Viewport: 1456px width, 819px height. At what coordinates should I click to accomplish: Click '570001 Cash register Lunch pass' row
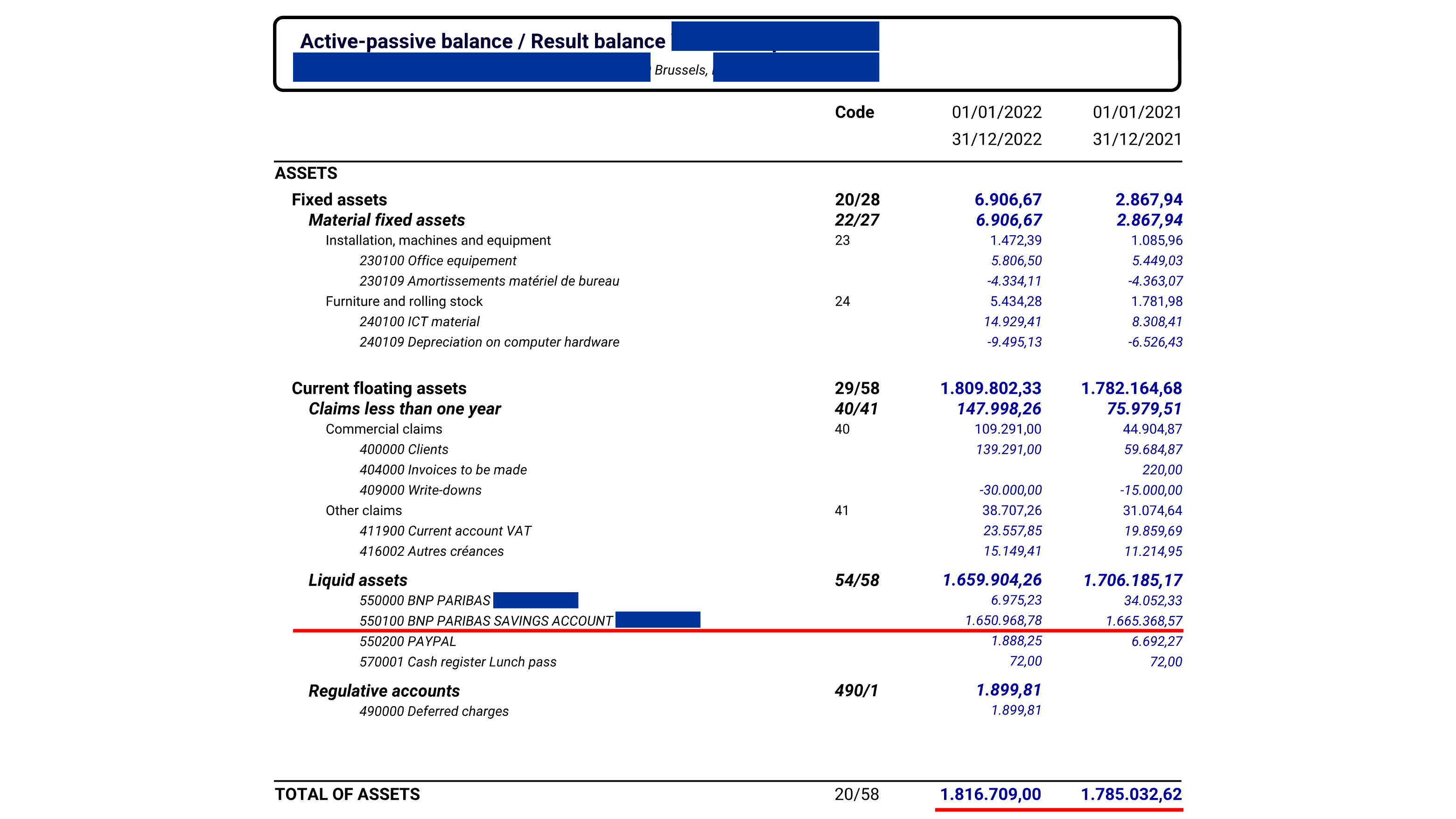coord(458,661)
